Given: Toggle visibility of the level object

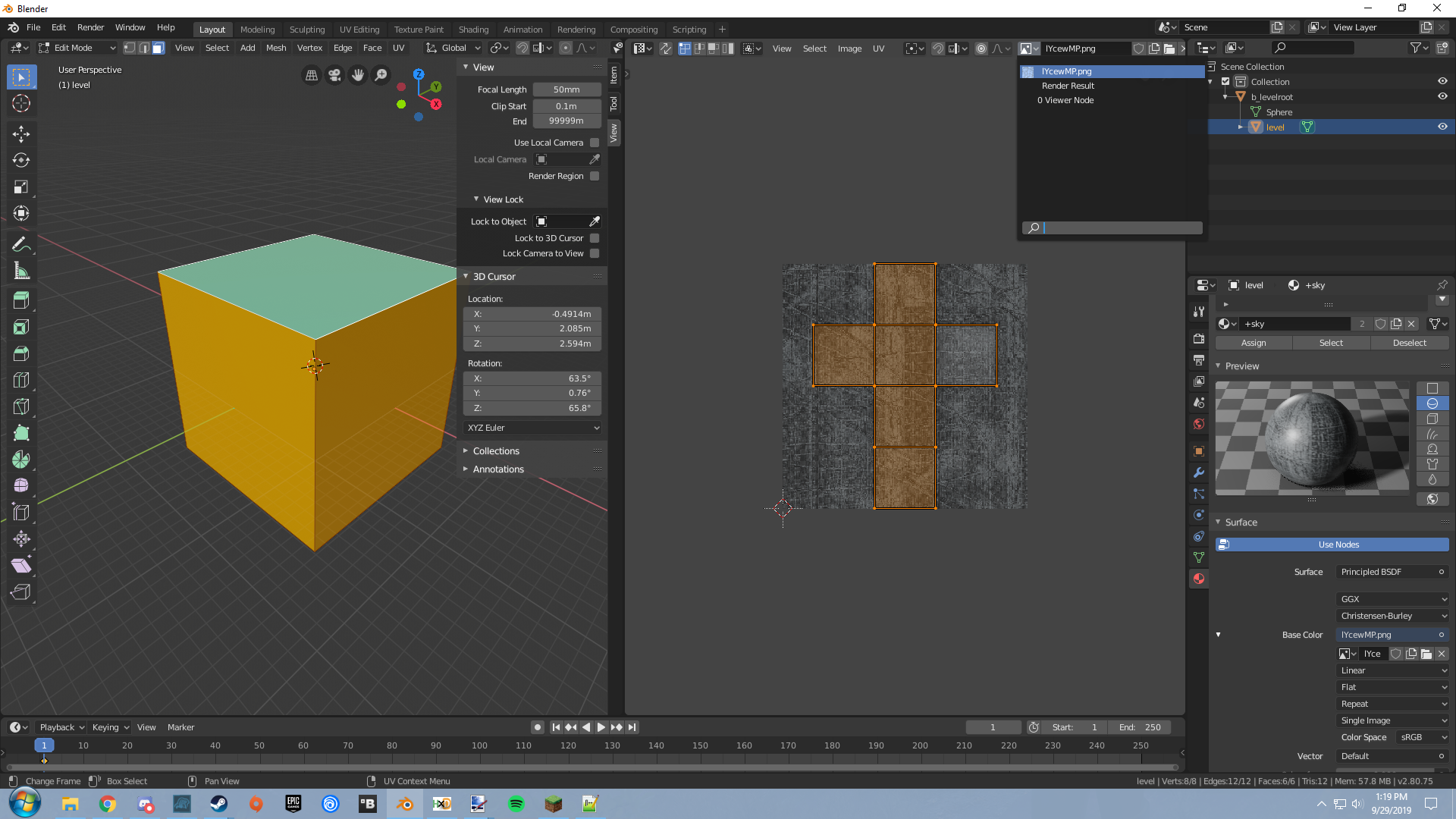Looking at the screenshot, I should (1442, 127).
